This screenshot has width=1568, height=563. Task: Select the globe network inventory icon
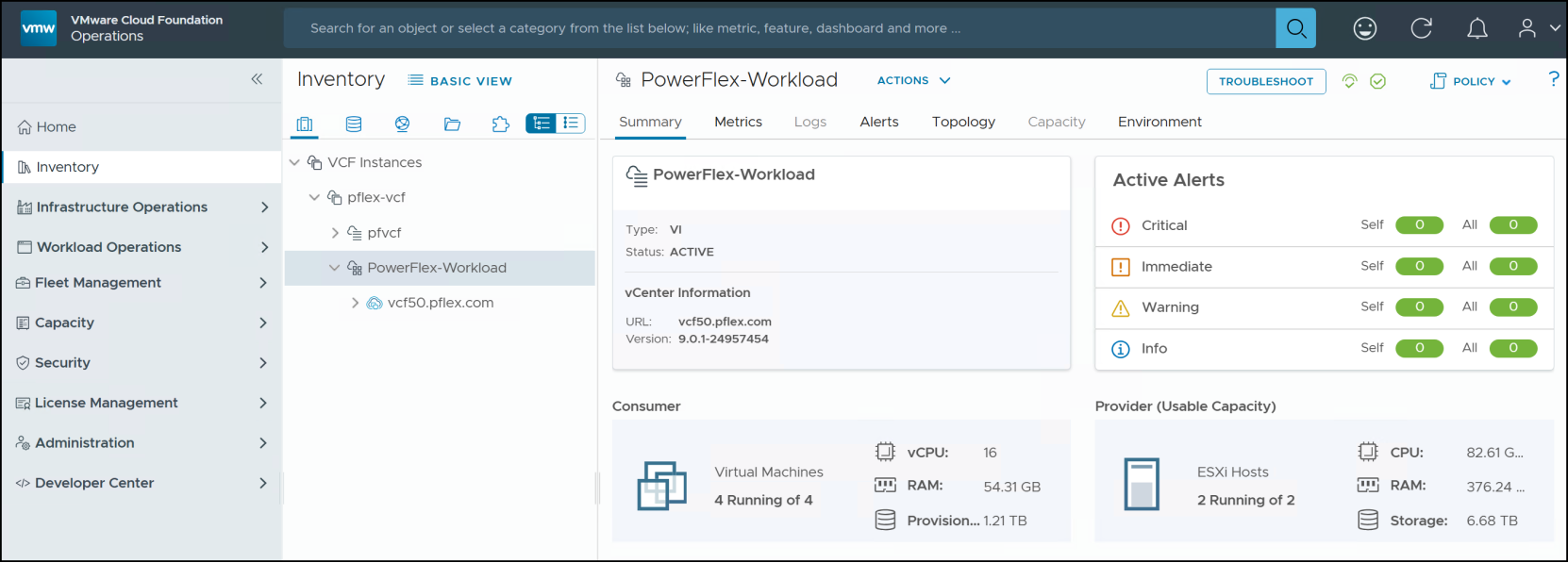click(x=403, y=124)
